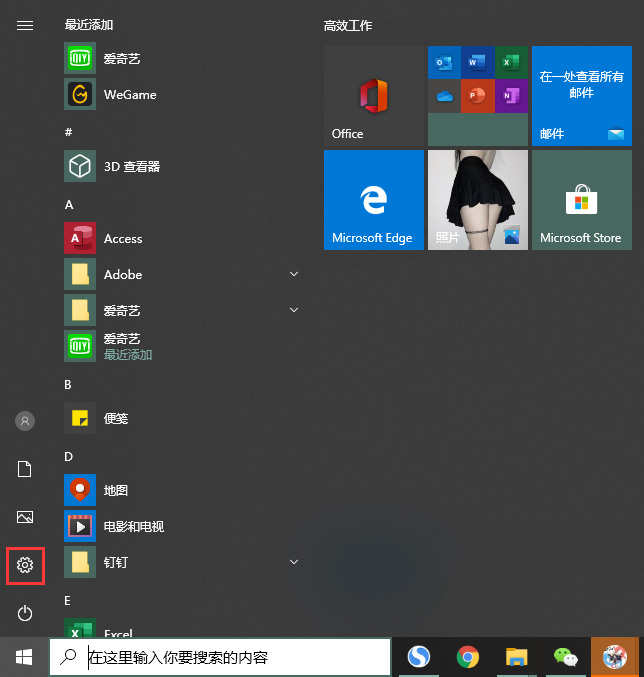Screen dimensions: 644x677
Task: Click the 高效工作 tile group title
Action: click(348, 26)
